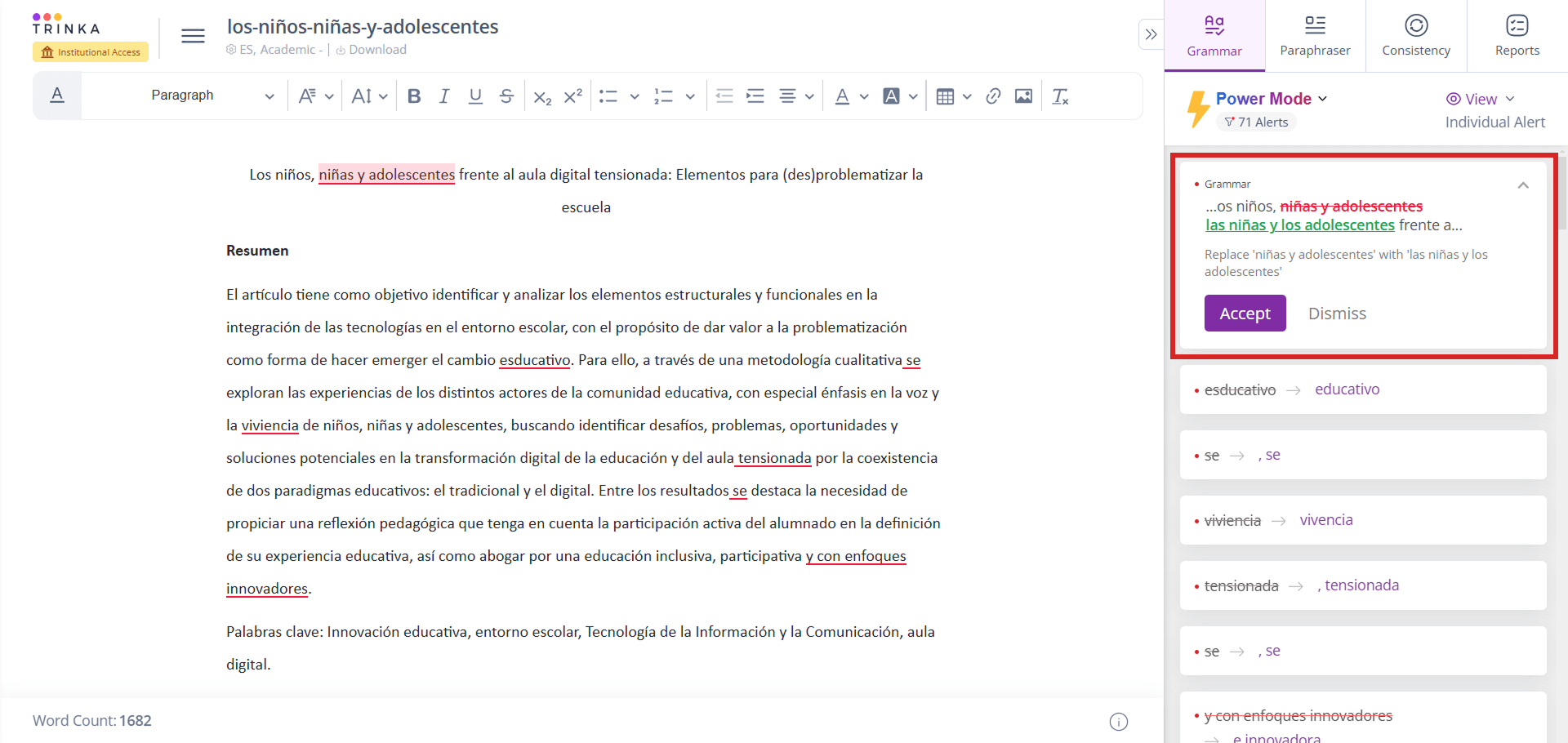
Task: Click the Resumen heading
Action: (257, 251)
